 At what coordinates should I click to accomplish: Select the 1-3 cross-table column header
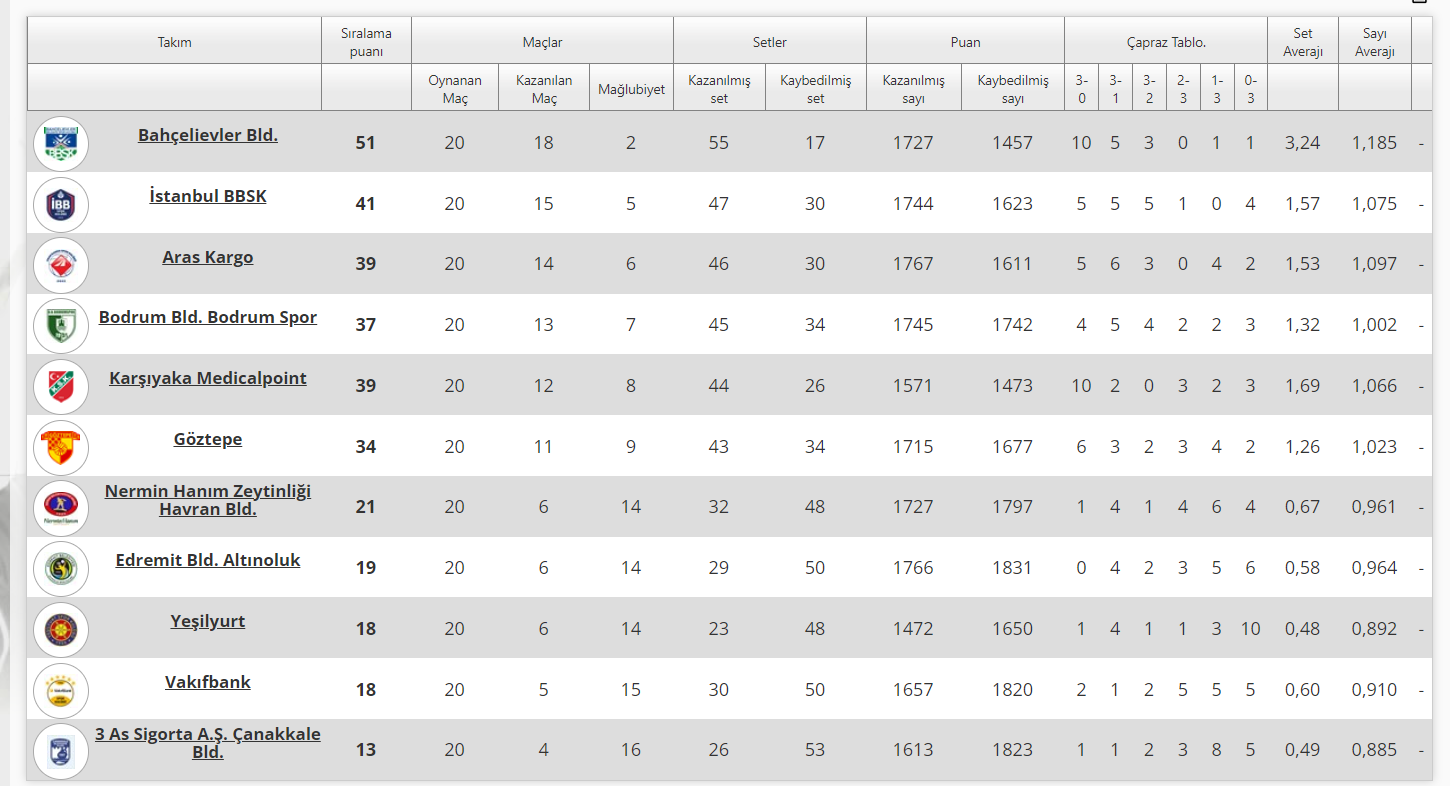tap(1217, 88)
